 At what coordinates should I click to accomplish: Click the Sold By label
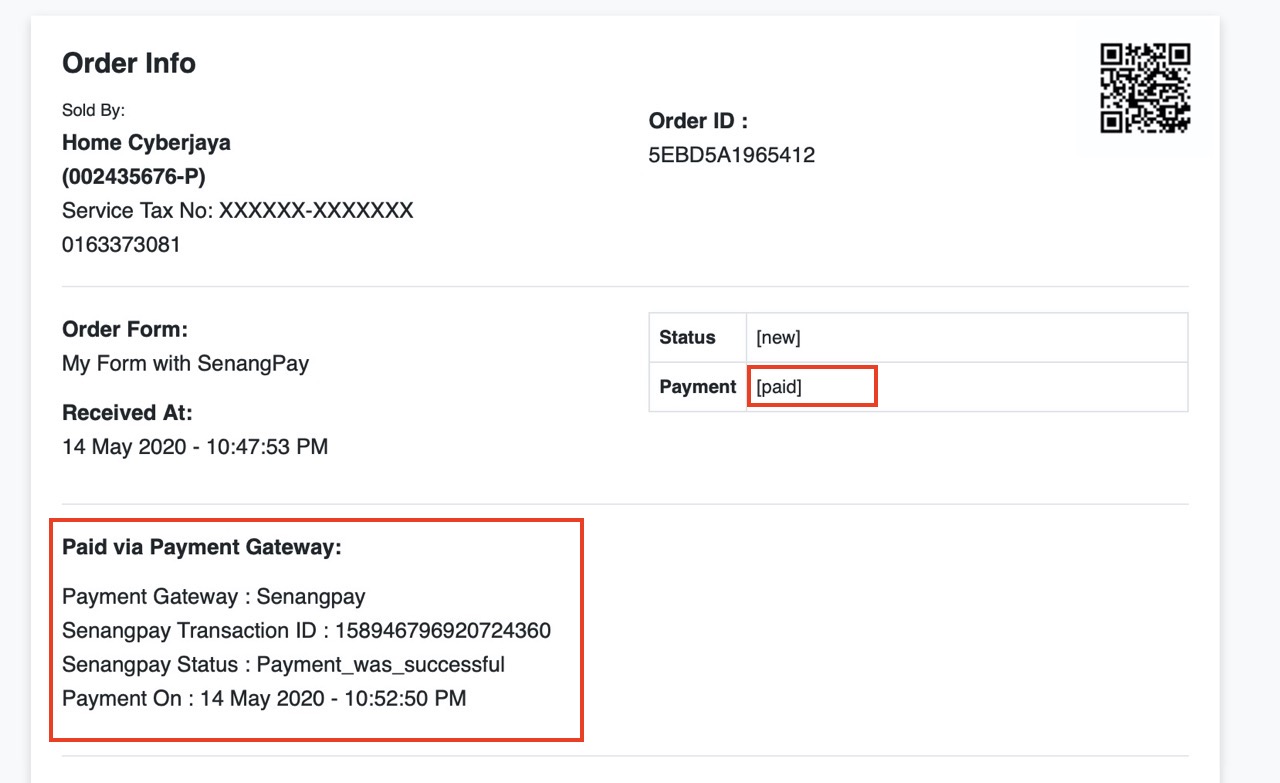(x=93, y=110)
